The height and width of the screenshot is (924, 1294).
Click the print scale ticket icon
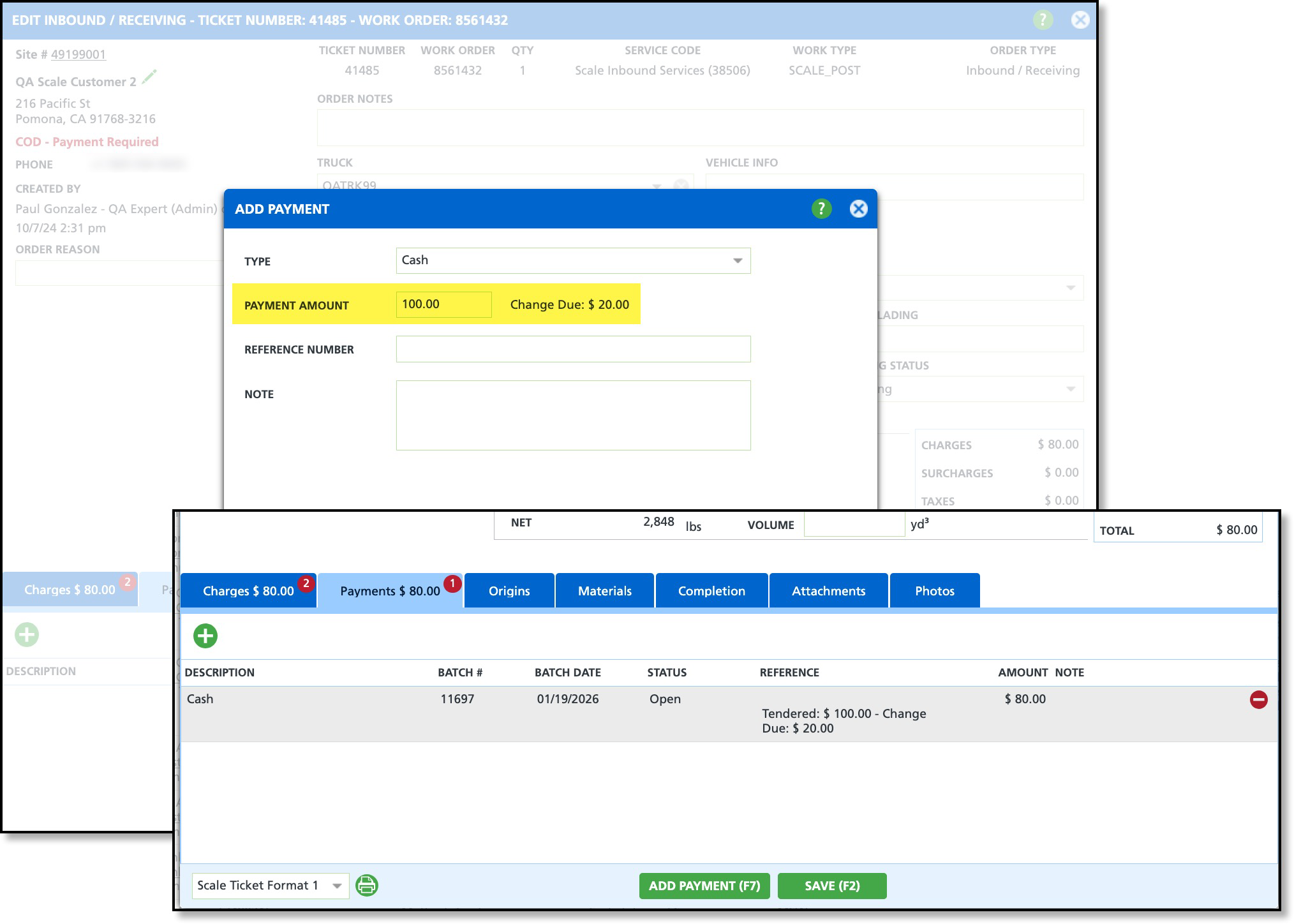pos(367,886)
